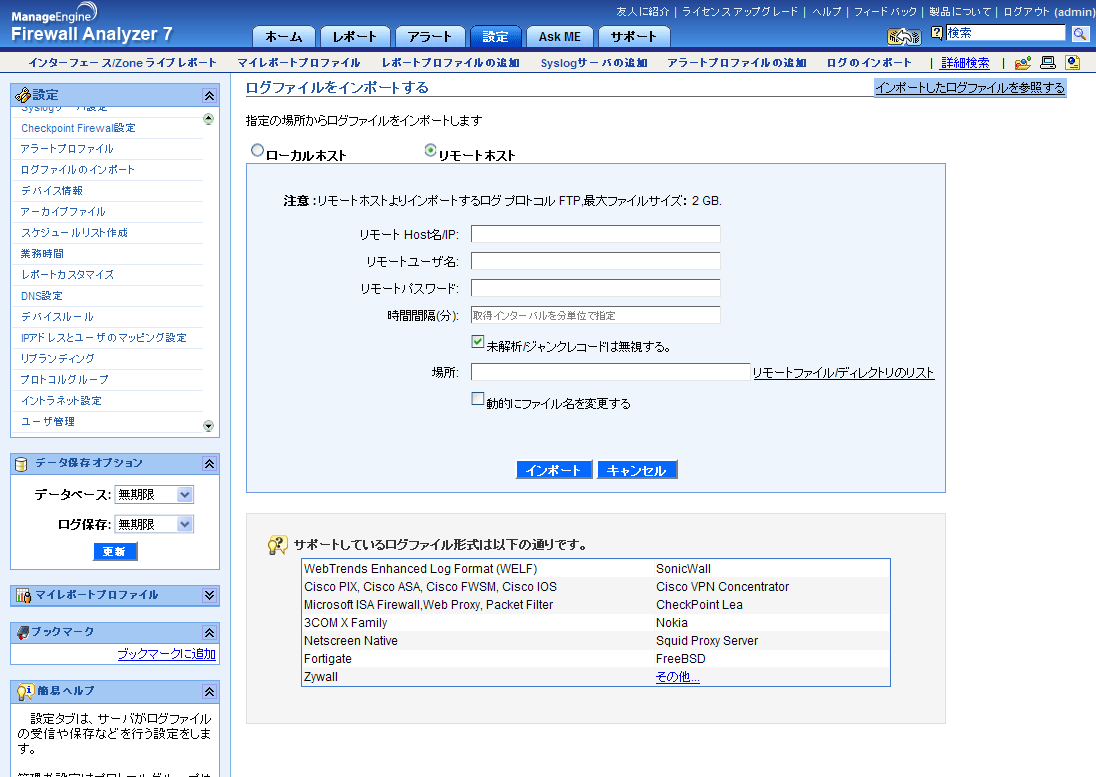Click the search magnifier icon
The height and width of the screenshot is (777, 1096).
(x=1079, y=34)
